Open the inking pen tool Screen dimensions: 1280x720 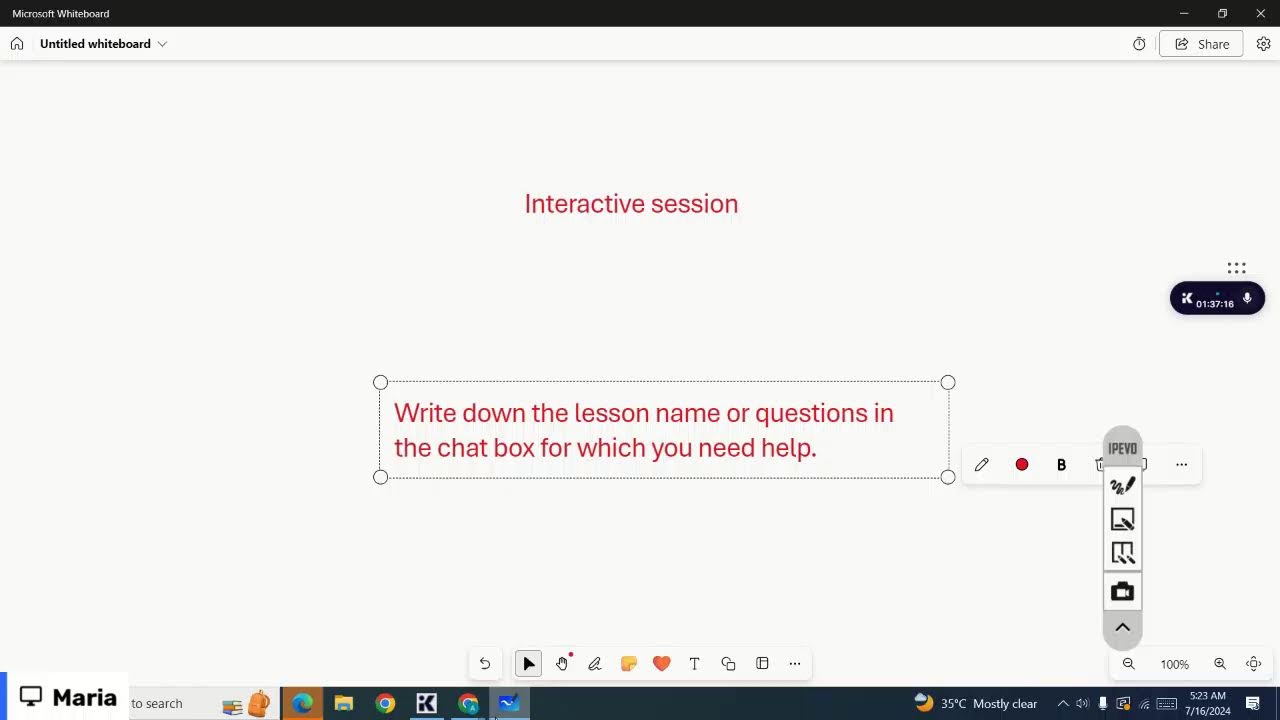tap(595, 663)
